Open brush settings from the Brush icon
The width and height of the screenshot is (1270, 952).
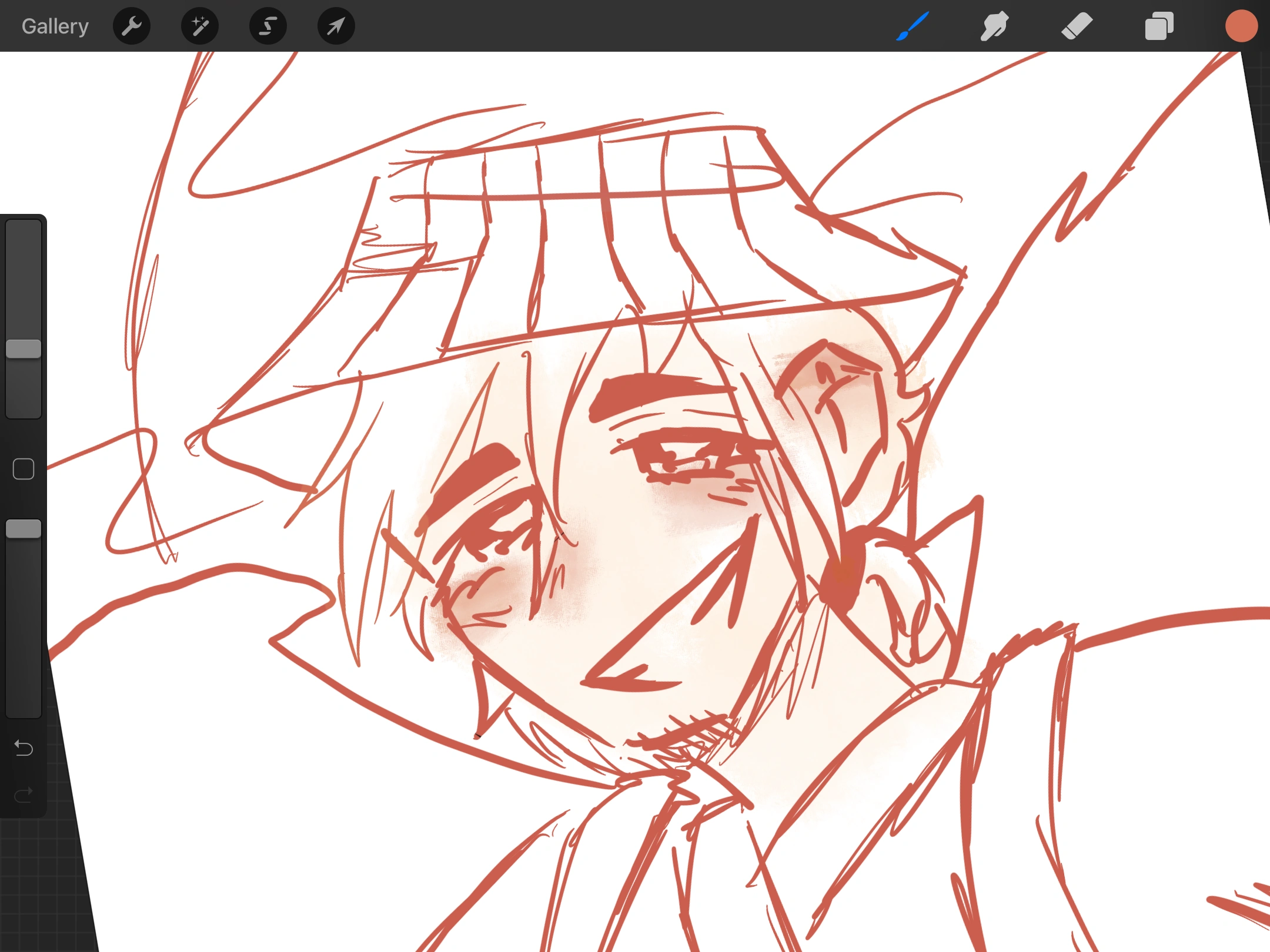click(912, 26)
